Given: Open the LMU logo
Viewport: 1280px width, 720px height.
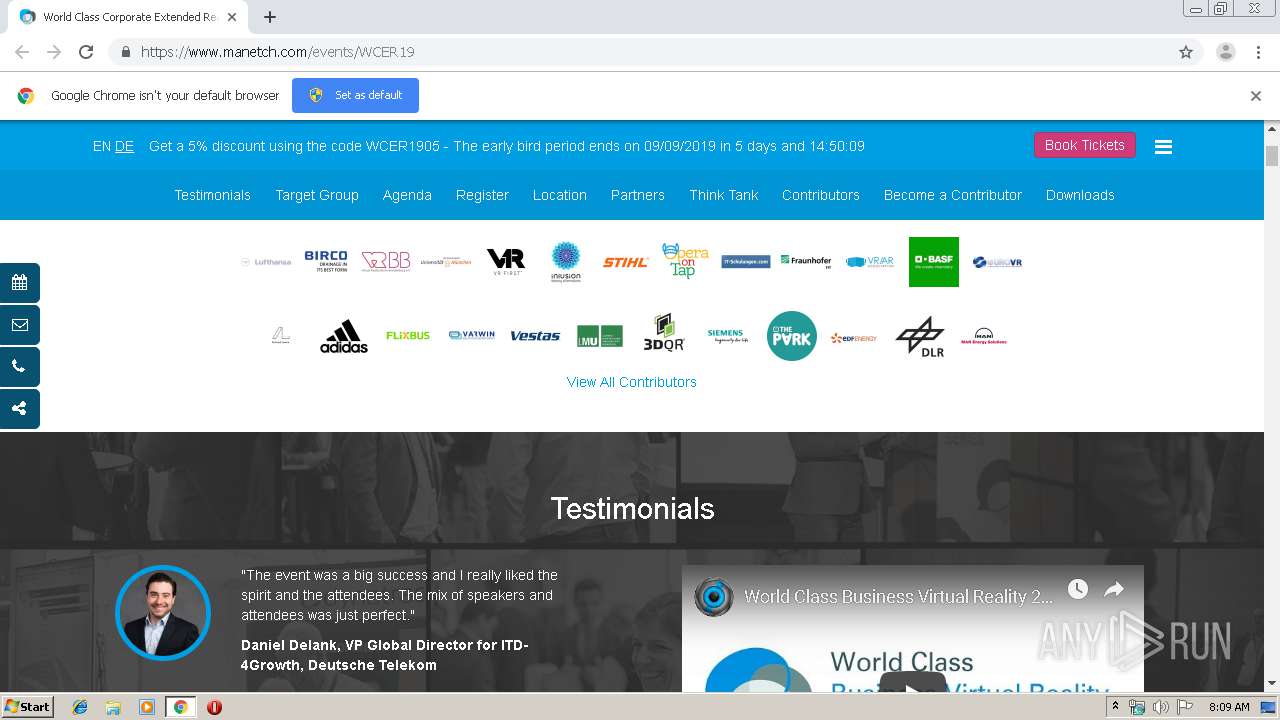Looking at the screenshot, I should 600,336.
